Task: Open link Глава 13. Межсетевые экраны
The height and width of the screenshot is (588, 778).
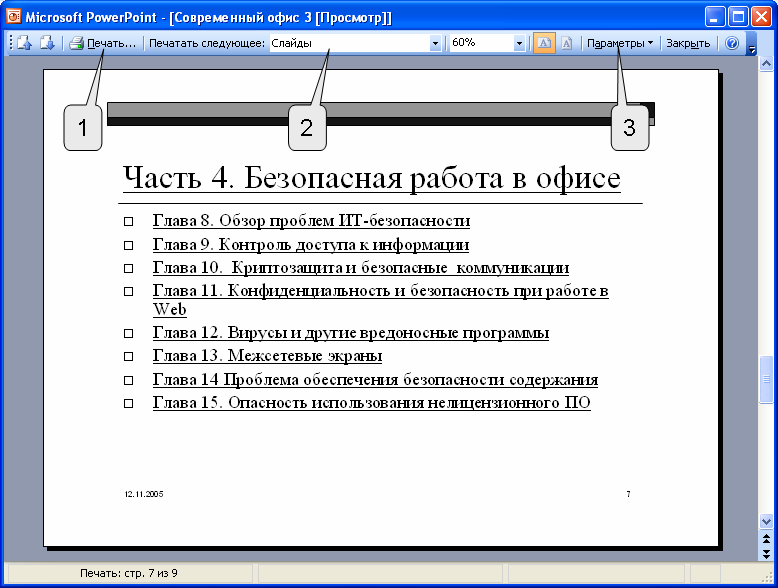Action: (267, 356)
